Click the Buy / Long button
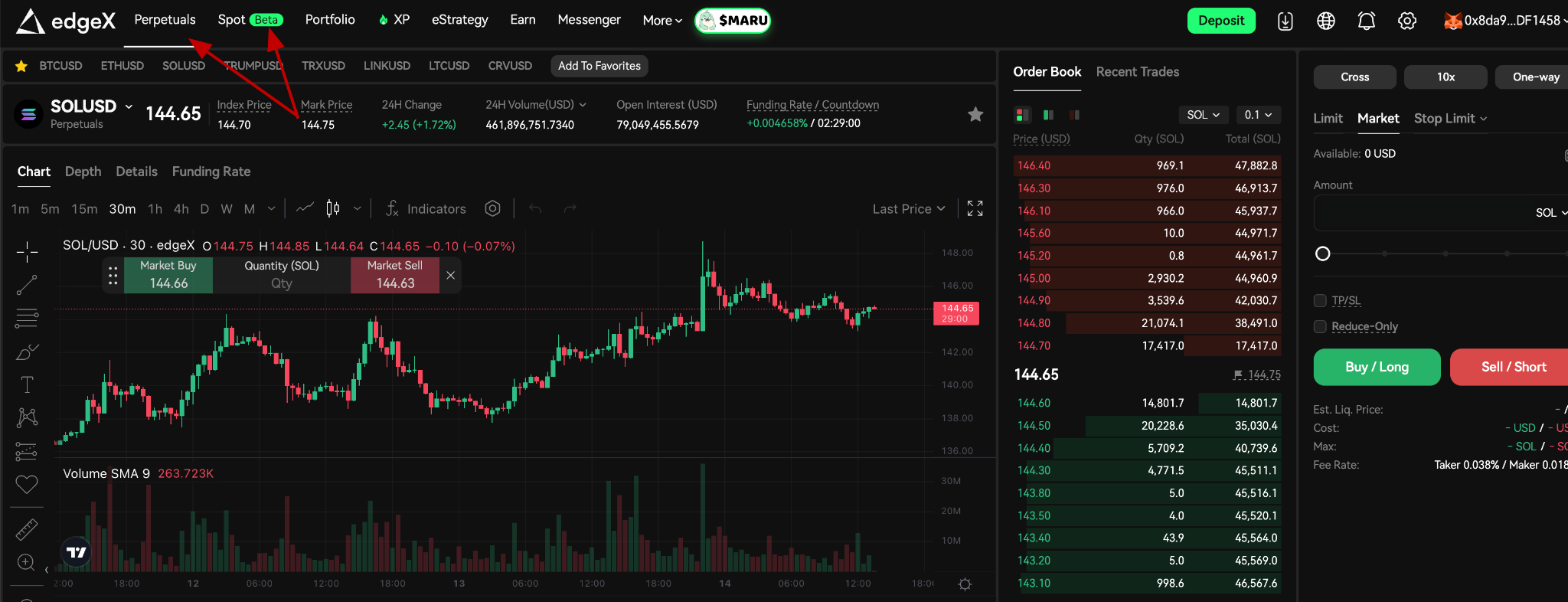The width and height of the screenshot is (1568, 602). coord(1377,367)
